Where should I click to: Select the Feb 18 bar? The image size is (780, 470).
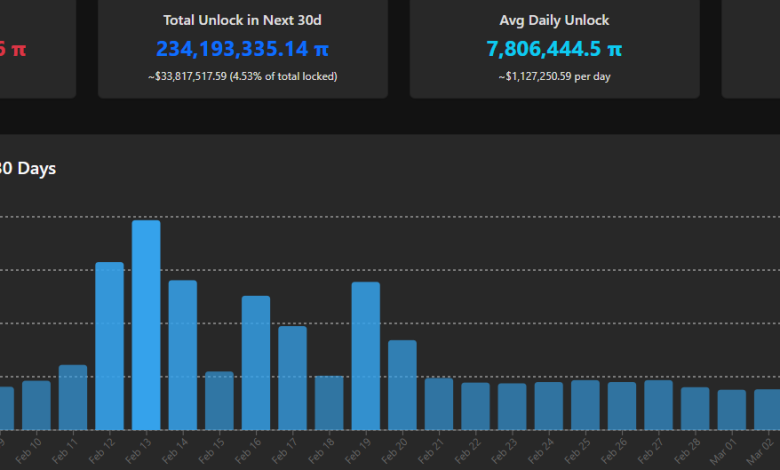coord(329,402)
